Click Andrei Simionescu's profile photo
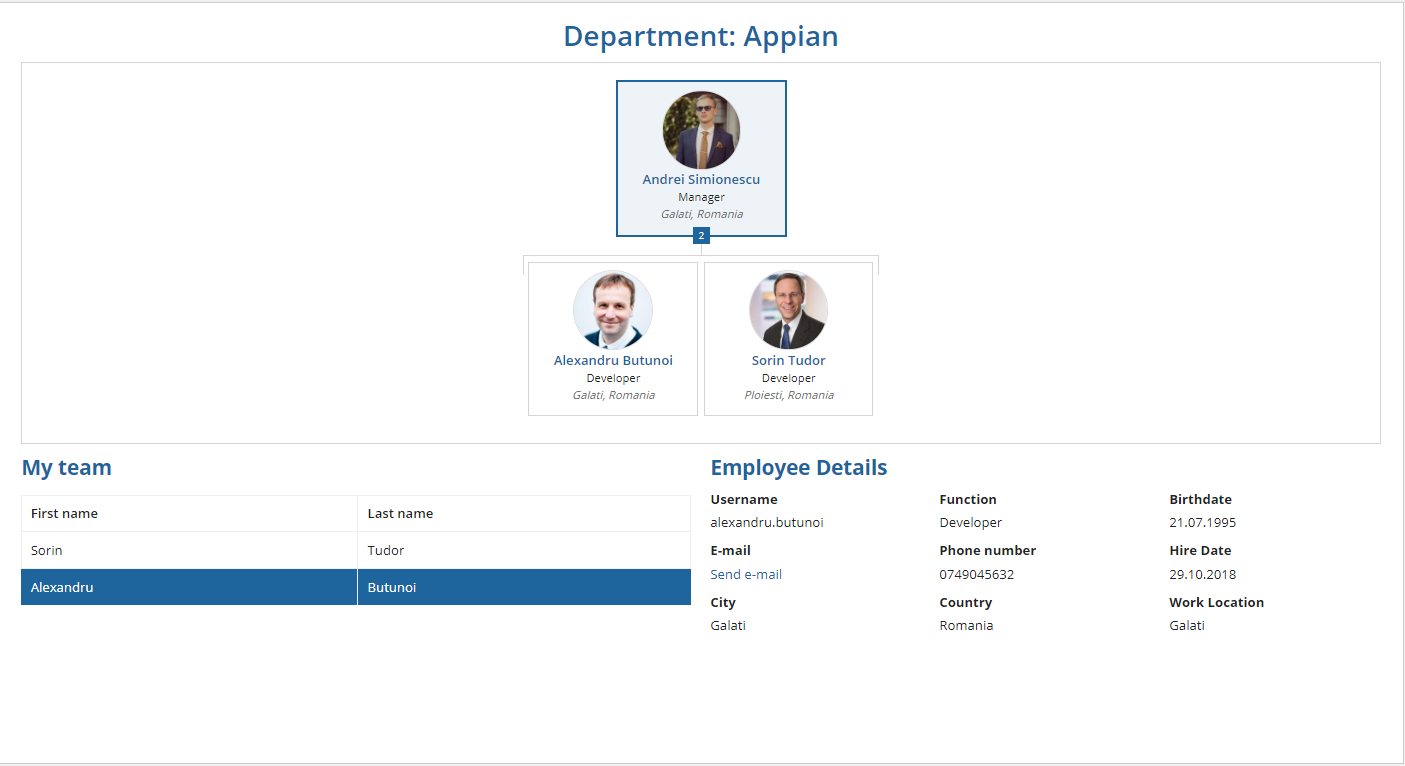The height and width of the screenshot is (766, 1405). [701, 130]
